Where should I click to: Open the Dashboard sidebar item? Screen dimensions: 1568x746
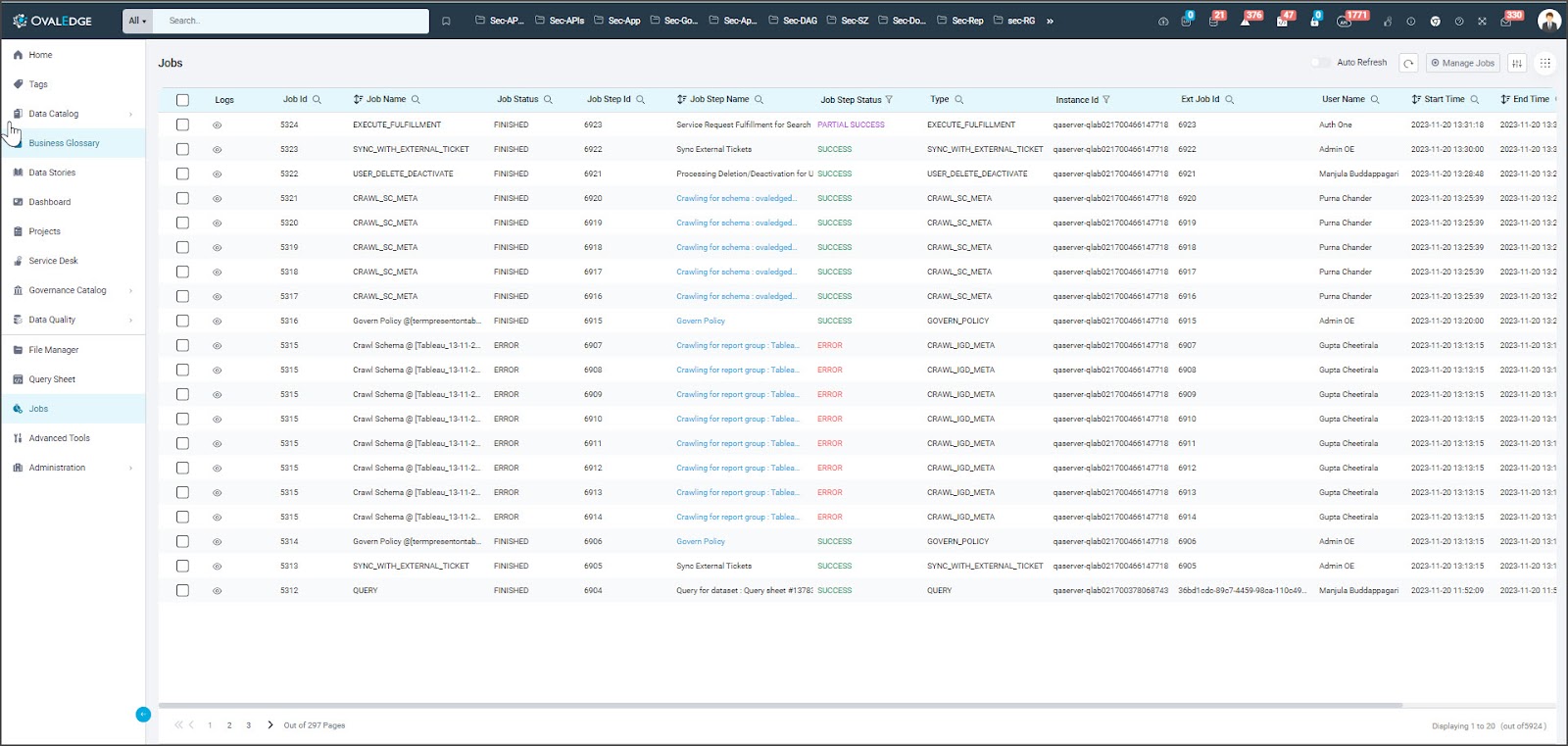(49, 202)
